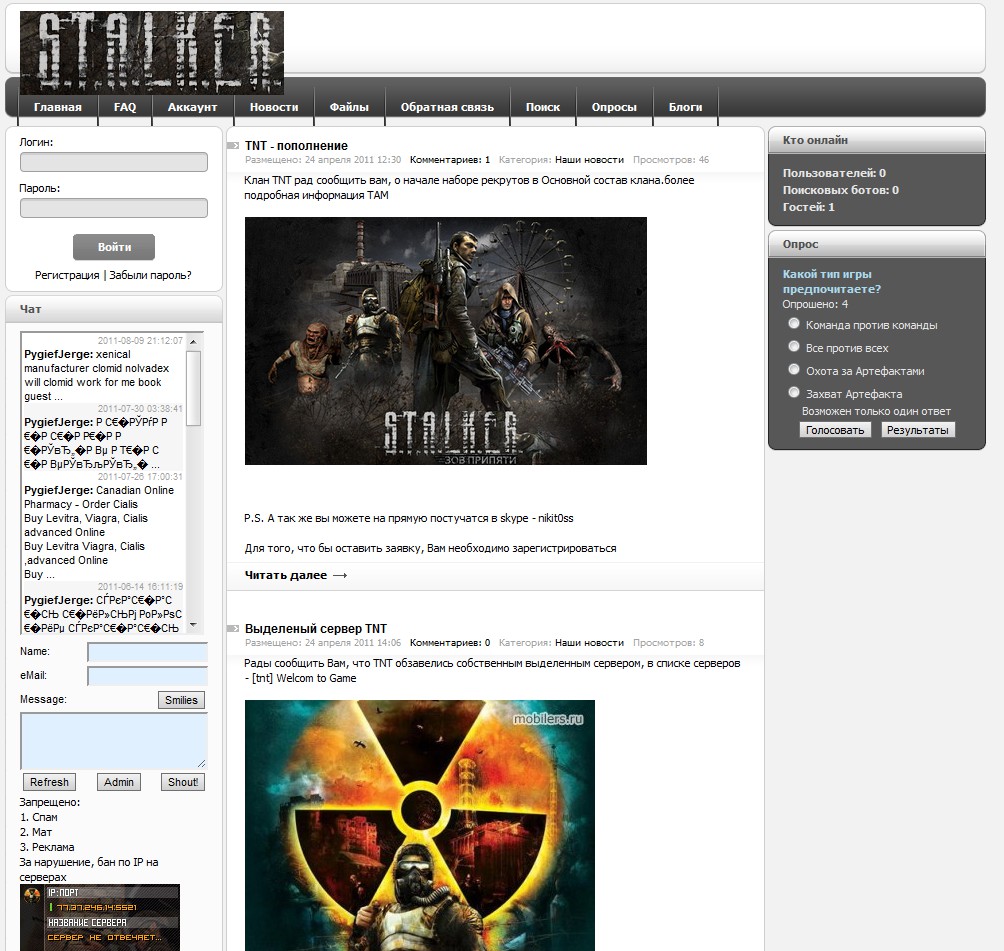Screen dimensions: 1004x951
Task: Open the Выделеный сервер TNT post title
Action: (316, 629)
